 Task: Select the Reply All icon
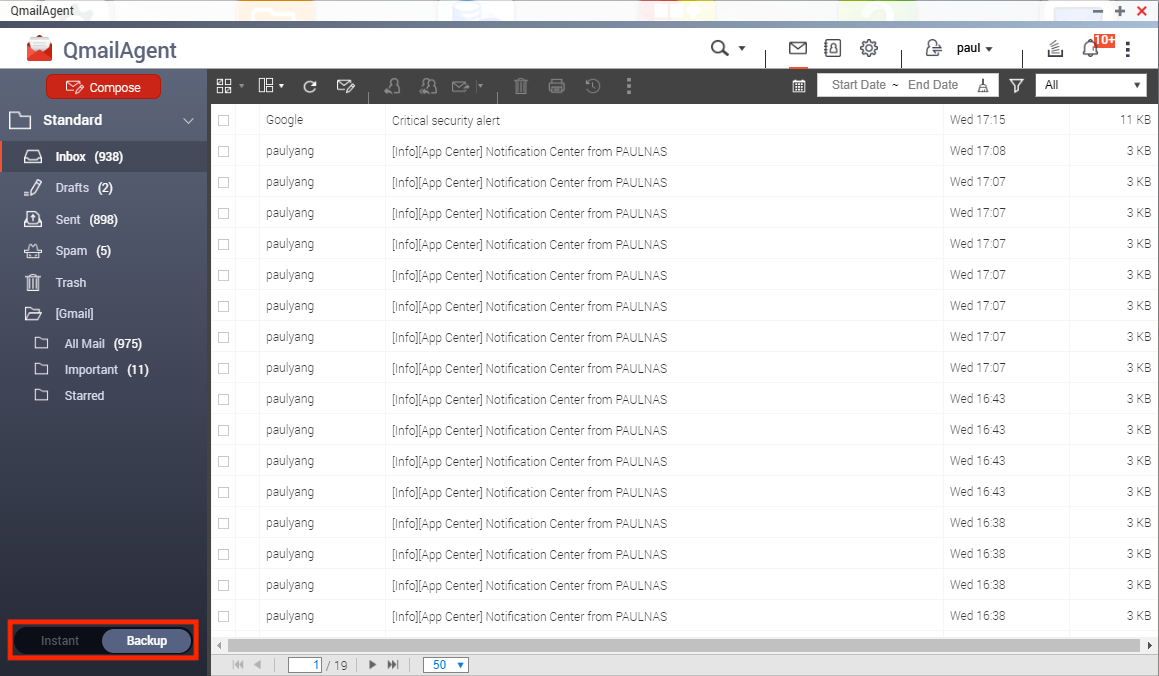click(x=428, y=86)
